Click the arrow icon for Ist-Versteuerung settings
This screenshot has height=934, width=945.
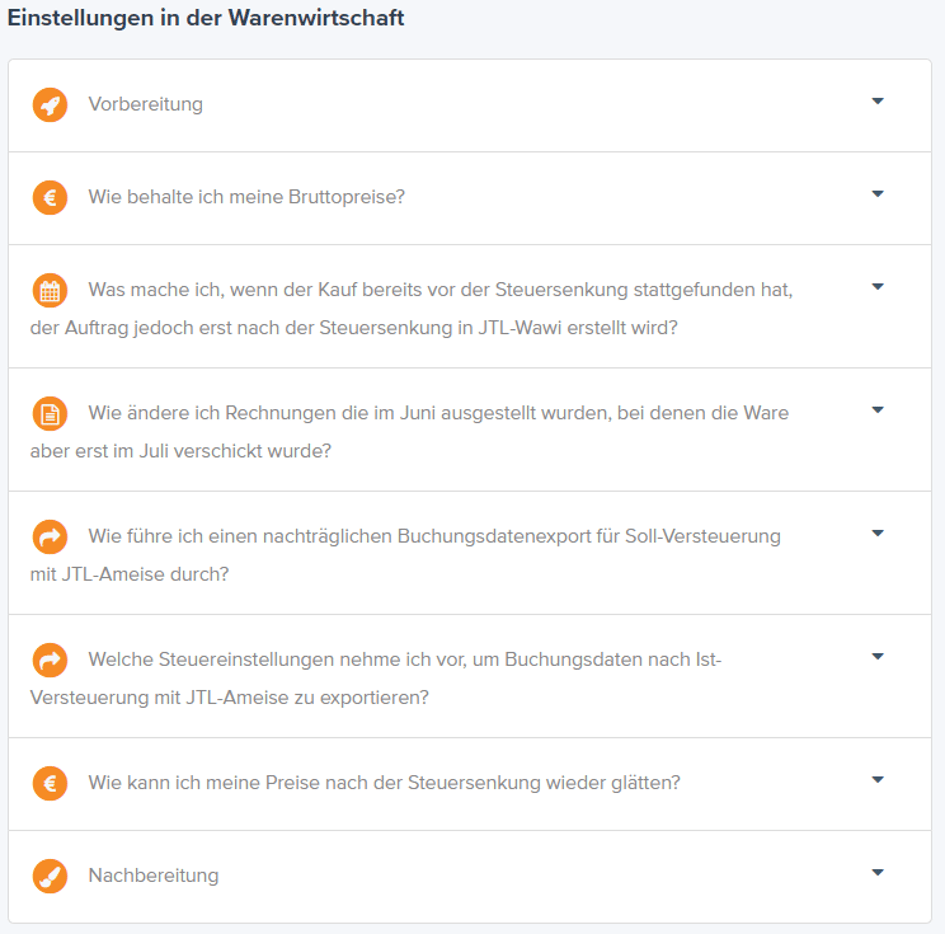pos(50,660)
